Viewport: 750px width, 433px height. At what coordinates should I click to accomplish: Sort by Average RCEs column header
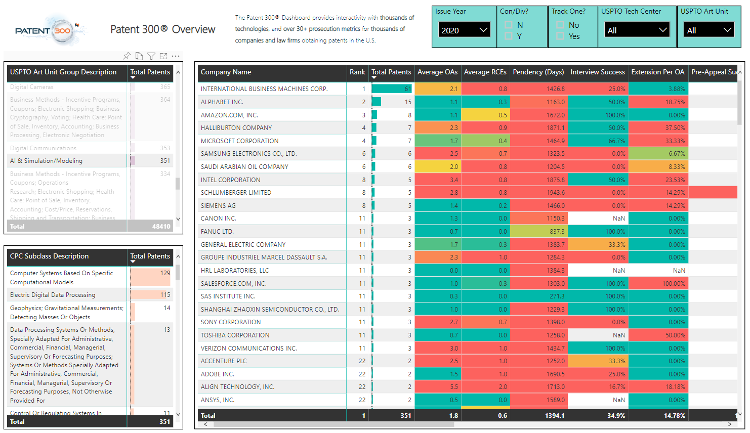point(485,72)
